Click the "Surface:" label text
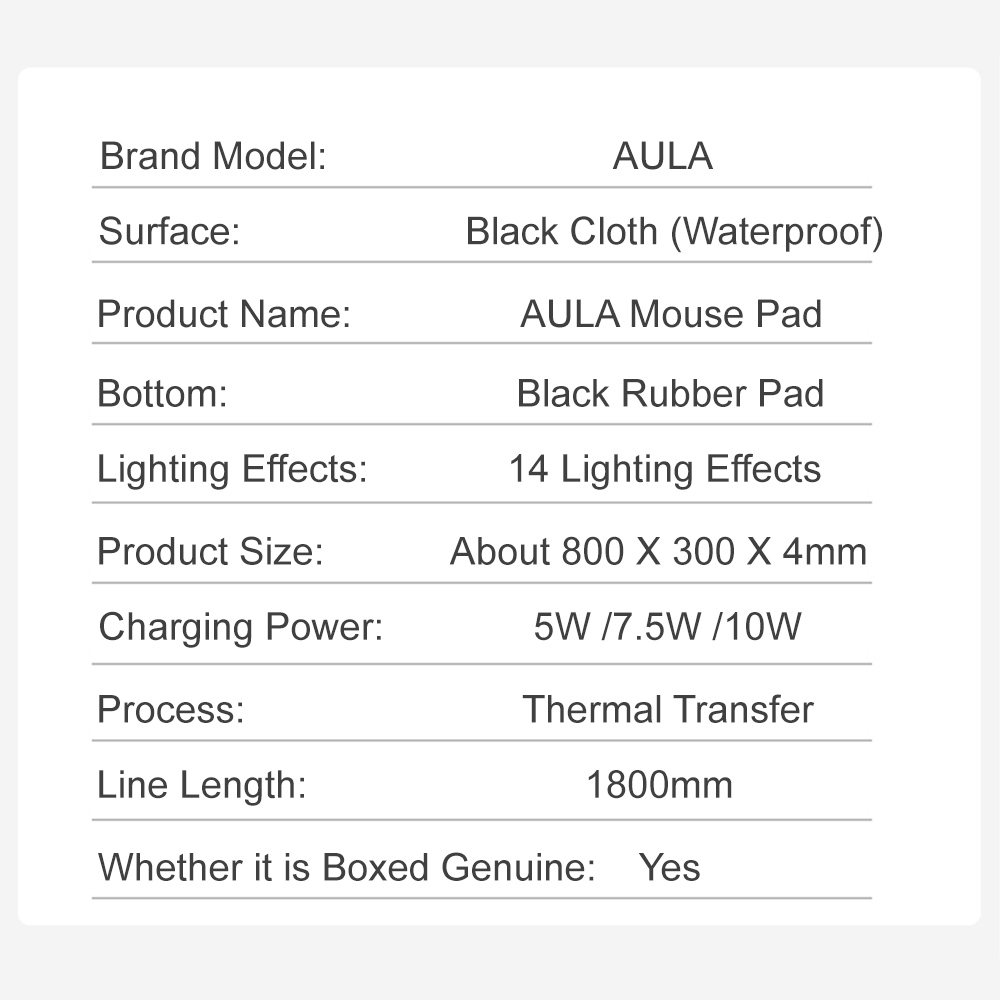The width and height of the screenshot is (1000, 1000). point(169,232)
